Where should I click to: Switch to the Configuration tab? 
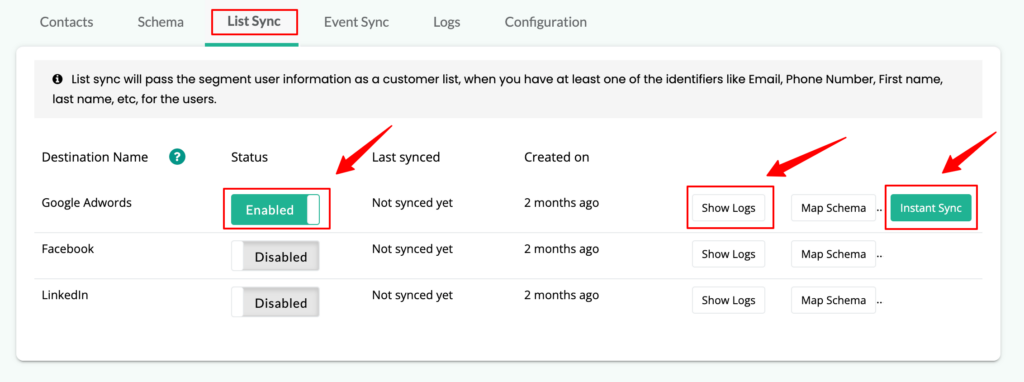pos(545,22)
